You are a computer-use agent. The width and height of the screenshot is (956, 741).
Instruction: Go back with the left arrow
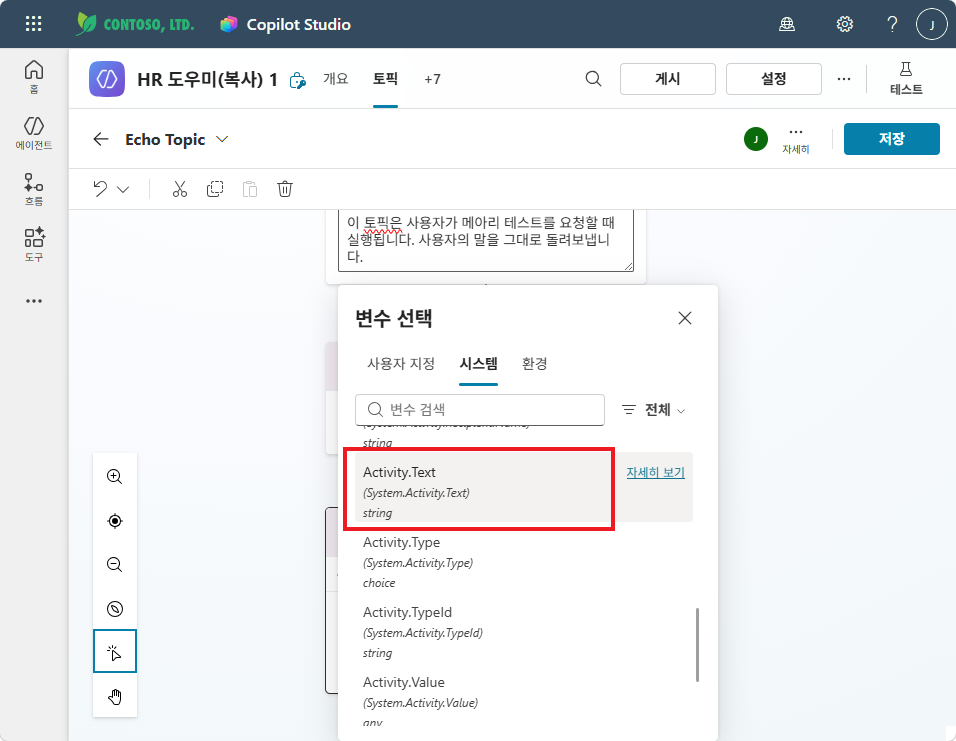click(101, 139)
